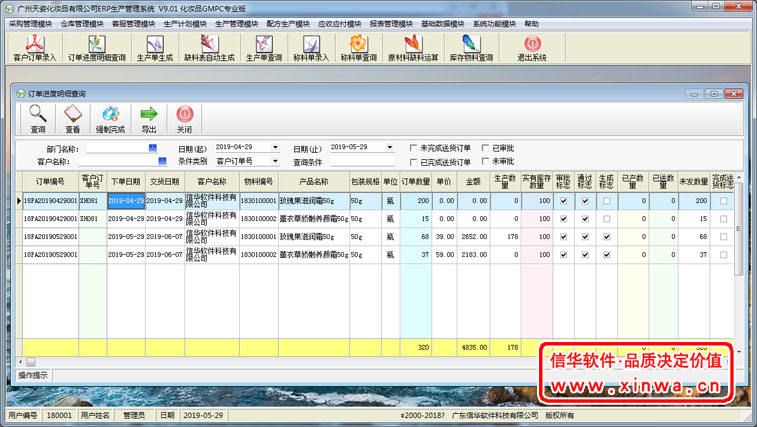Click status bar 用户编号 value 180001

tap(59, 415)
